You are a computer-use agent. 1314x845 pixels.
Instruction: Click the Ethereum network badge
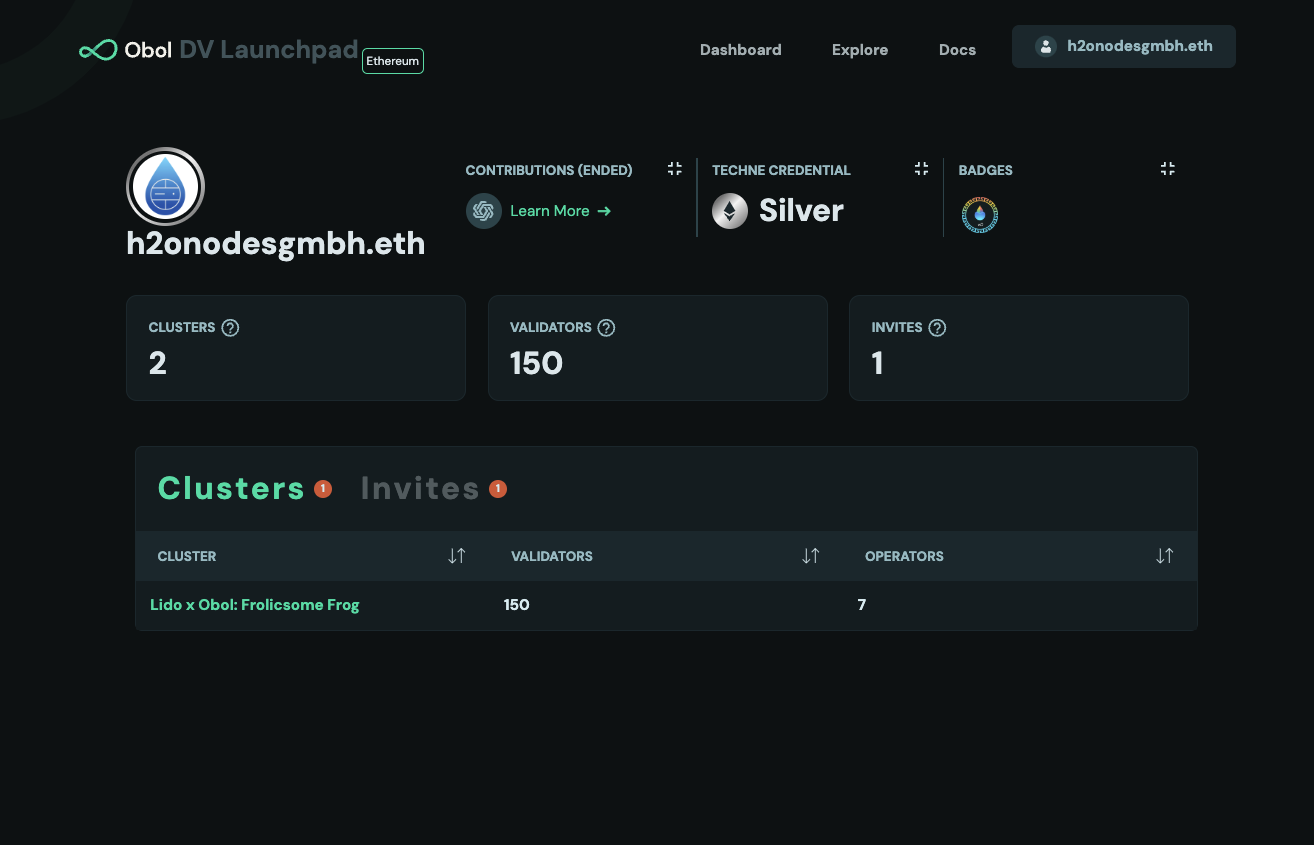393,61
